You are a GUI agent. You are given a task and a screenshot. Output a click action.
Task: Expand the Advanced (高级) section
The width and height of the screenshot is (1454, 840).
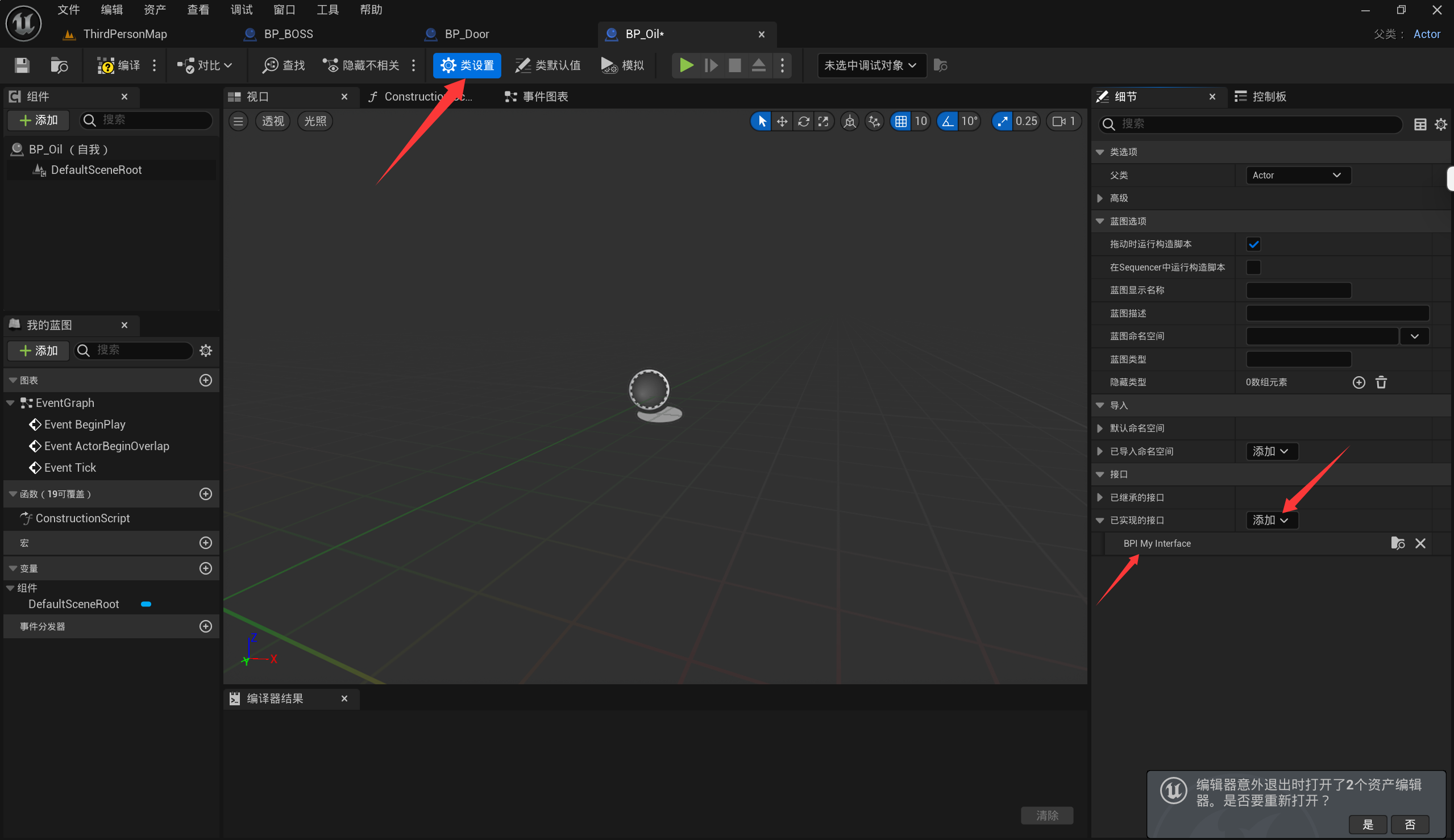[1100, 198]
